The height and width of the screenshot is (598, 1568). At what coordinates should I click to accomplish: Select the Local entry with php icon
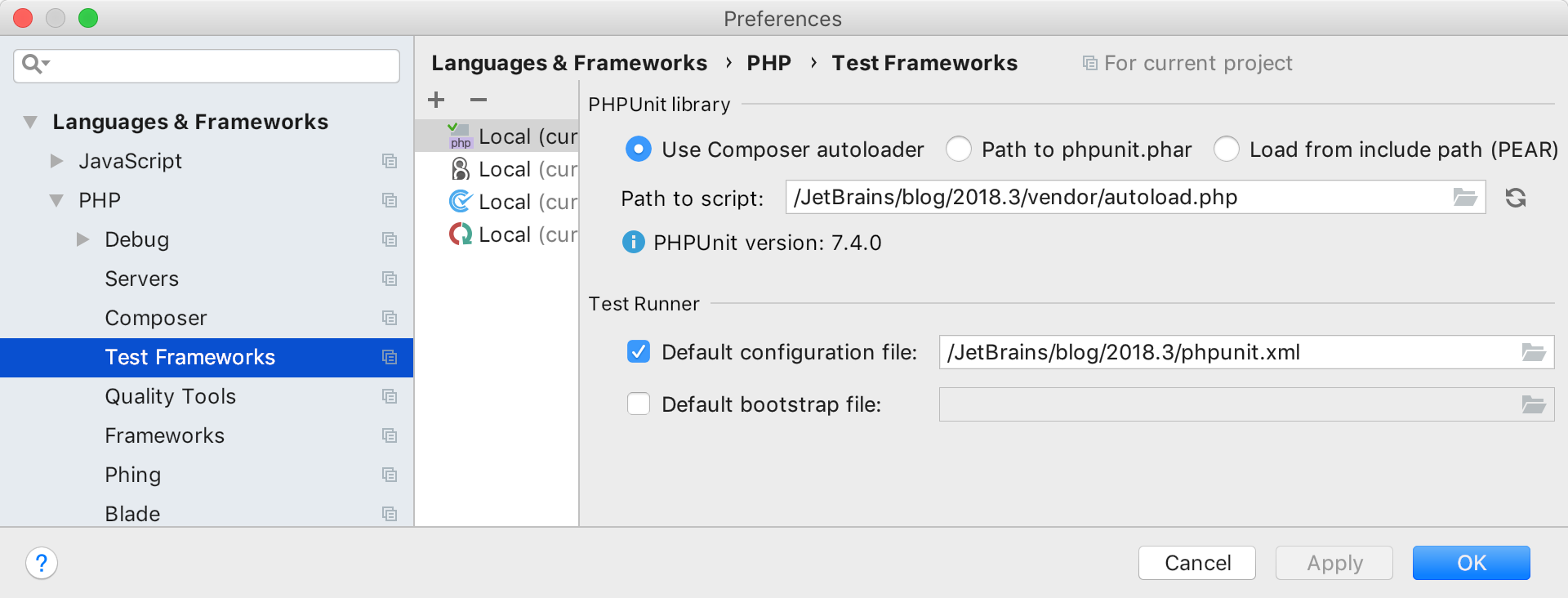click(x=513, y=136)
